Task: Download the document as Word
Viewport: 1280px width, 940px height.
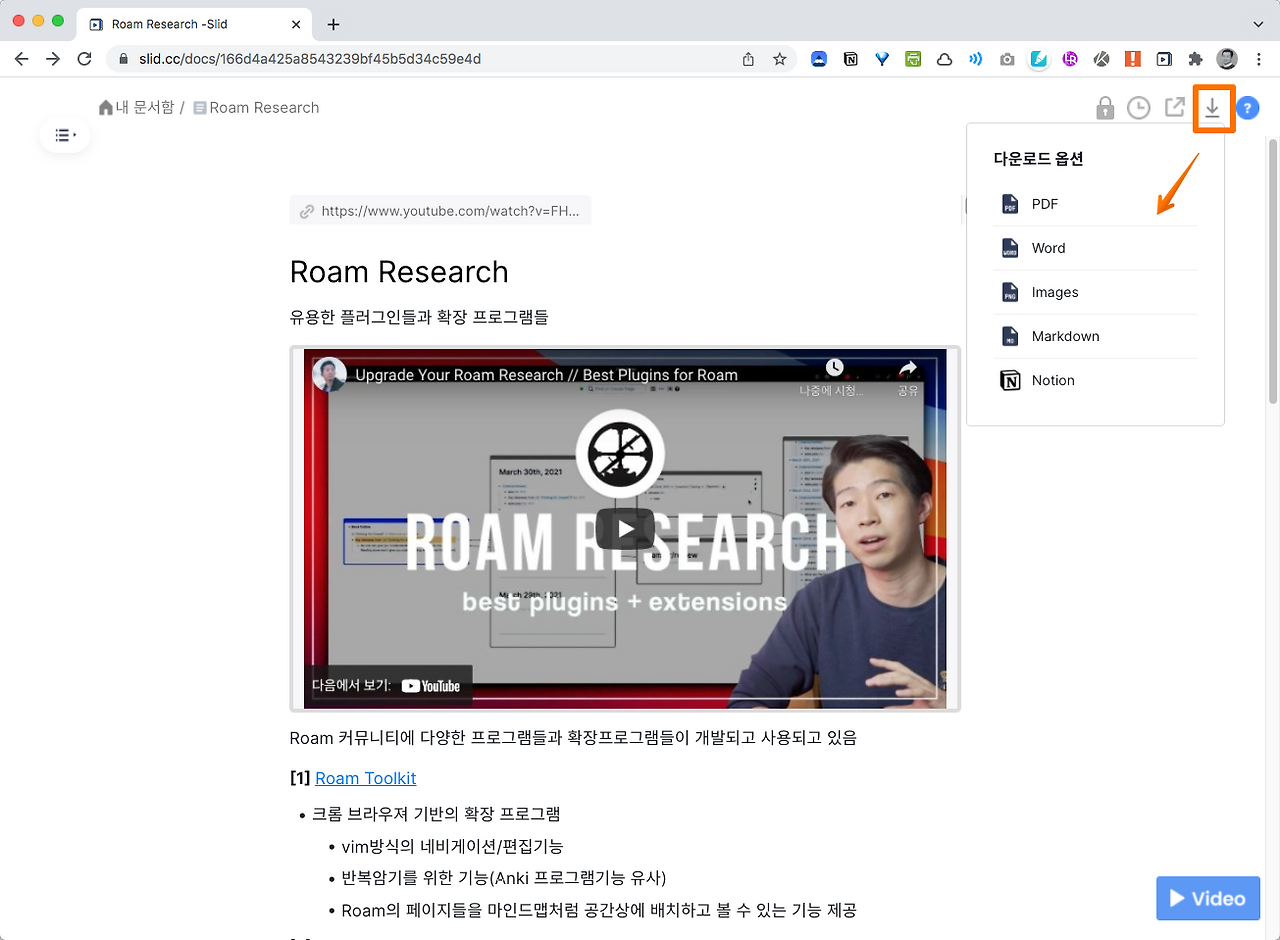Action: [x=1095, y=248]
